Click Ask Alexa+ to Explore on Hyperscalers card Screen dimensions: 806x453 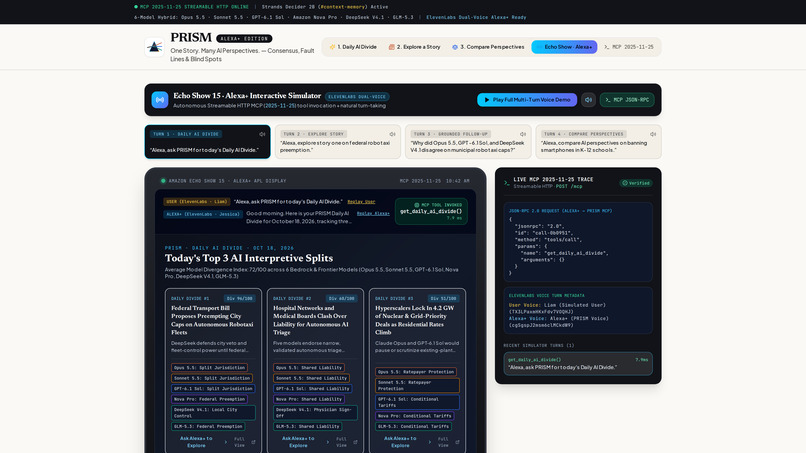click(400, 442)
